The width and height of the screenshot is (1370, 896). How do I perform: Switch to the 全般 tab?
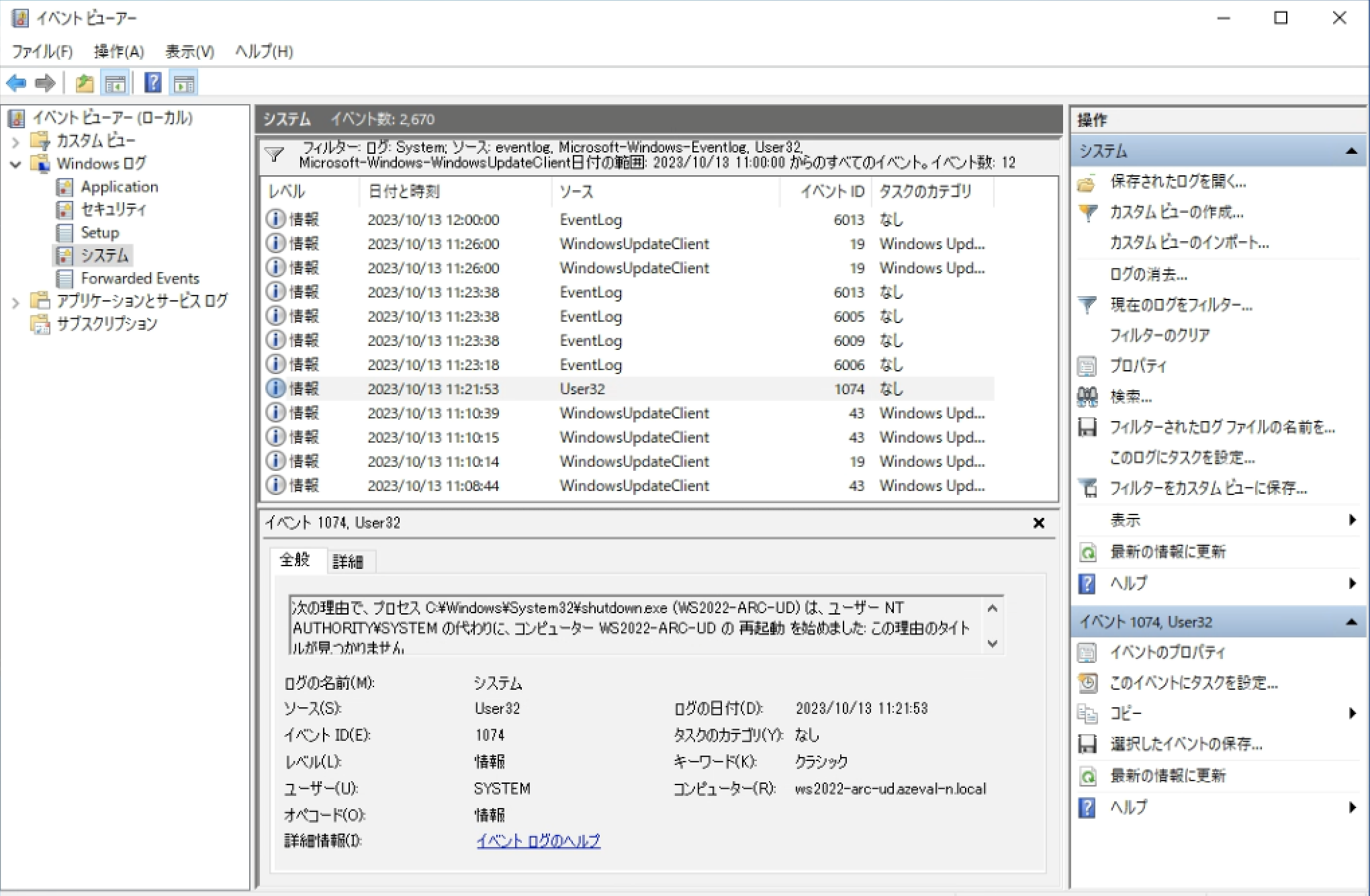pos(295,559)
